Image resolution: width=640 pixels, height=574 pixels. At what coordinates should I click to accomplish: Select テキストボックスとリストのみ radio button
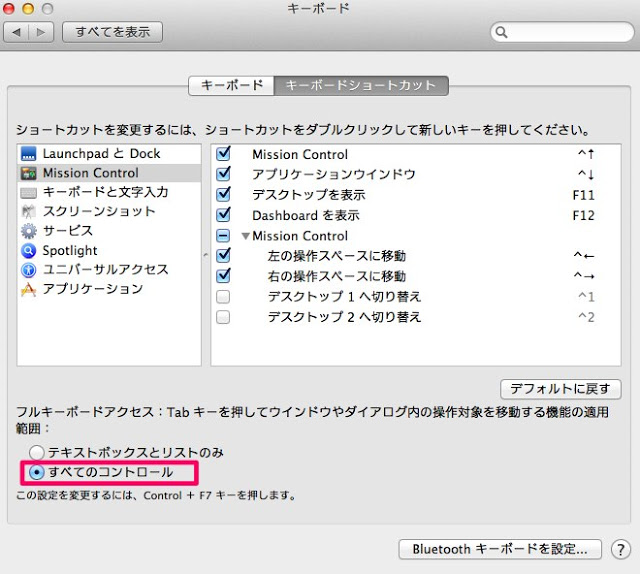coord(37,452)
